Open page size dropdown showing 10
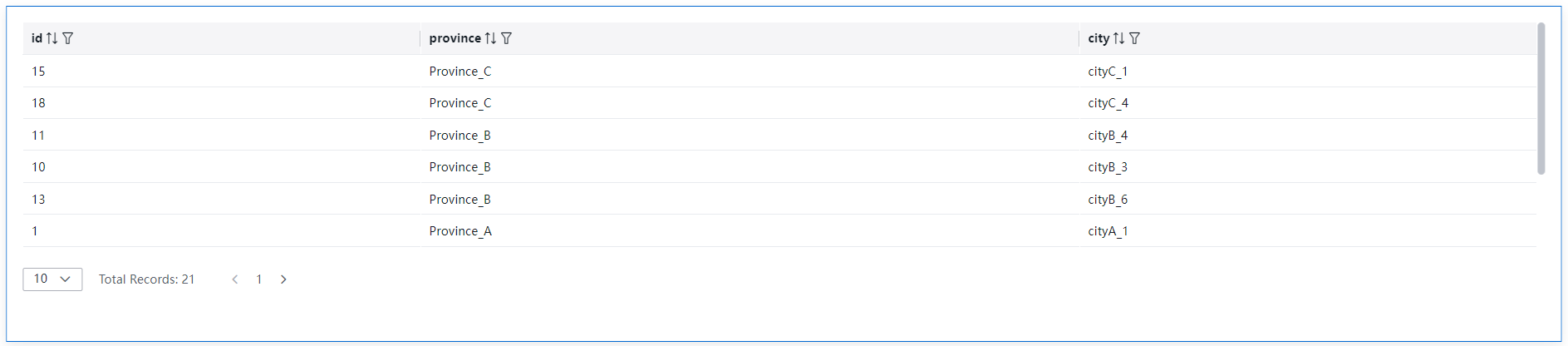This screenshot has width=1568, height=346. point(52,279)
